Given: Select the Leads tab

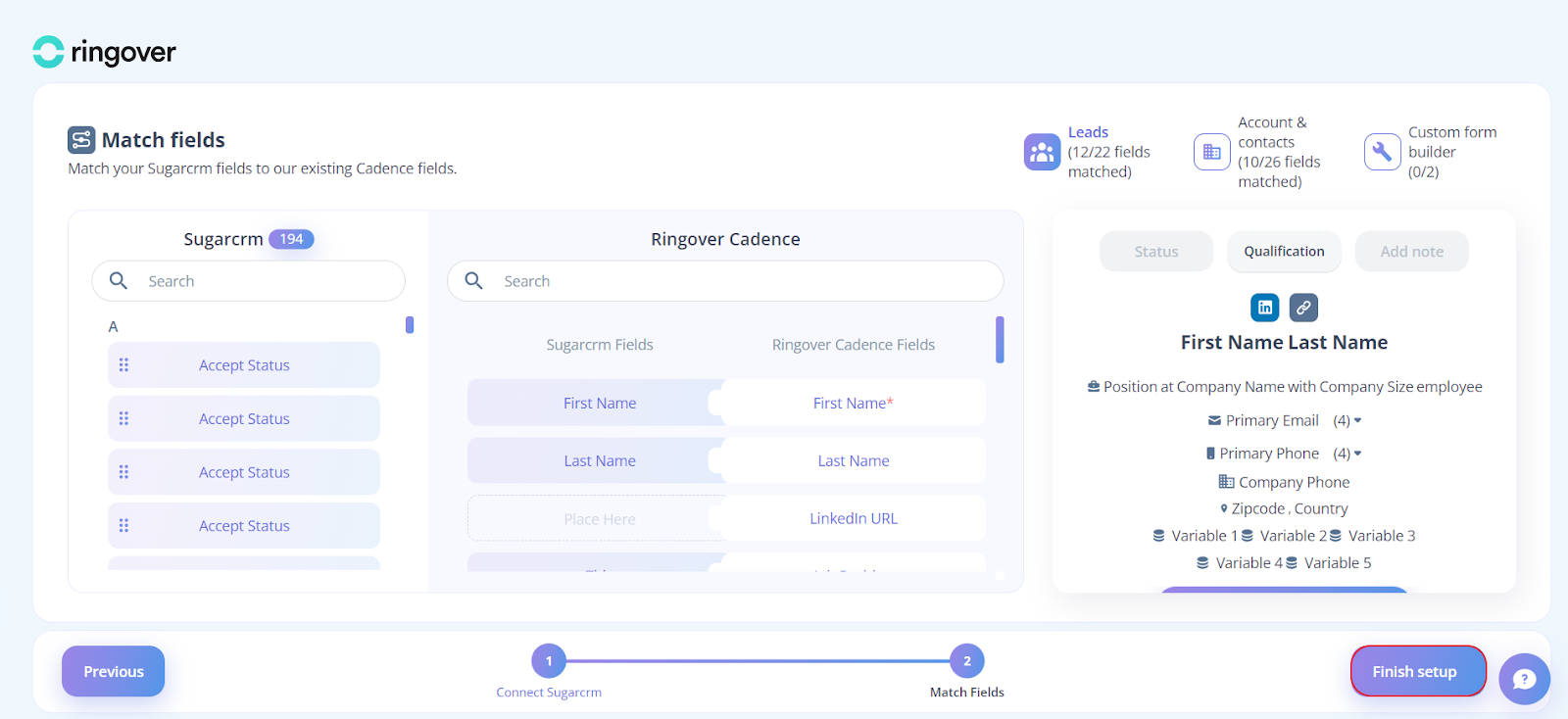Looking at the screenshot, I should (1088, 152).
